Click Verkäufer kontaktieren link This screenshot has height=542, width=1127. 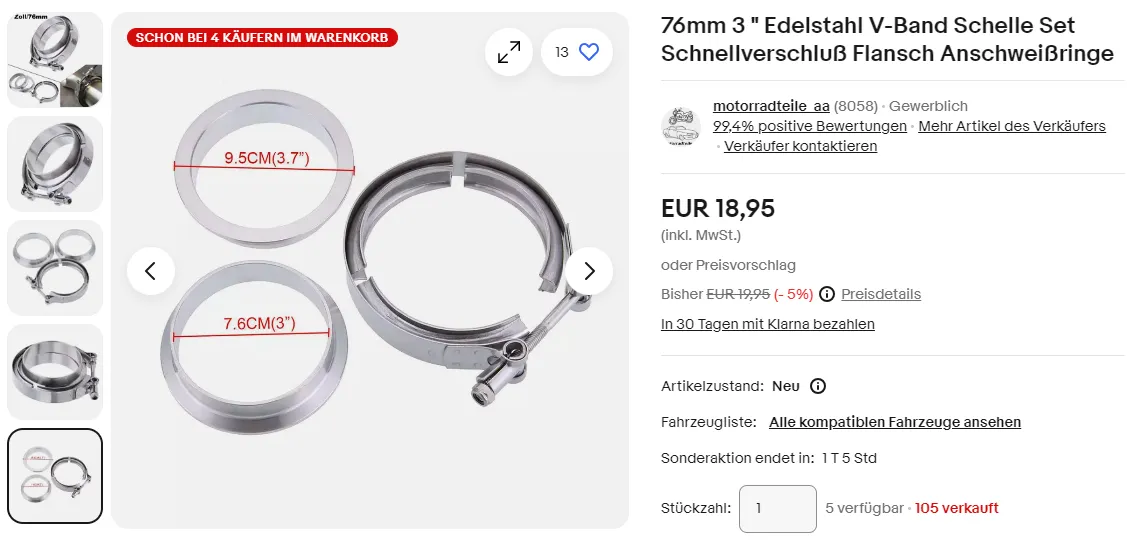tap(800, 146)
